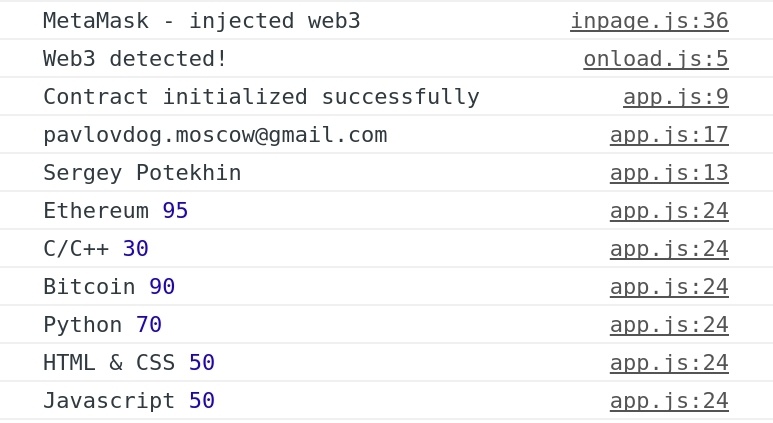This screenshot has height=423, width=773.
Task: Open the inpage.js:36 source link
Action: pyautogui.click(x=649, y=21)
